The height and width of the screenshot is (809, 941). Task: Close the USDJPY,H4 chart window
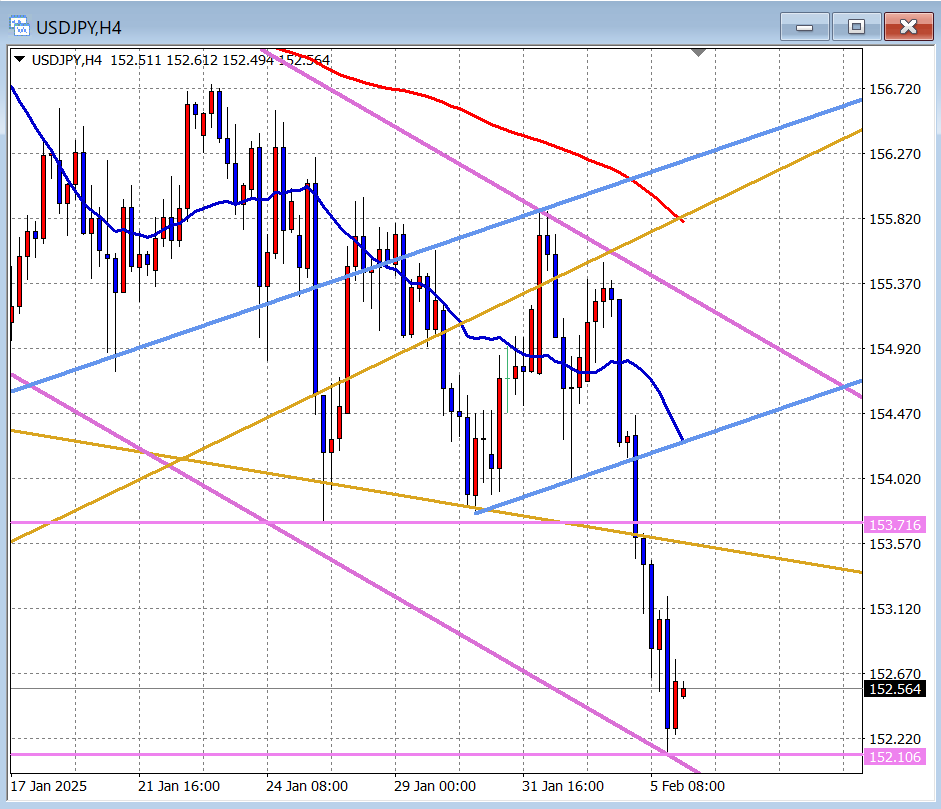908,27
